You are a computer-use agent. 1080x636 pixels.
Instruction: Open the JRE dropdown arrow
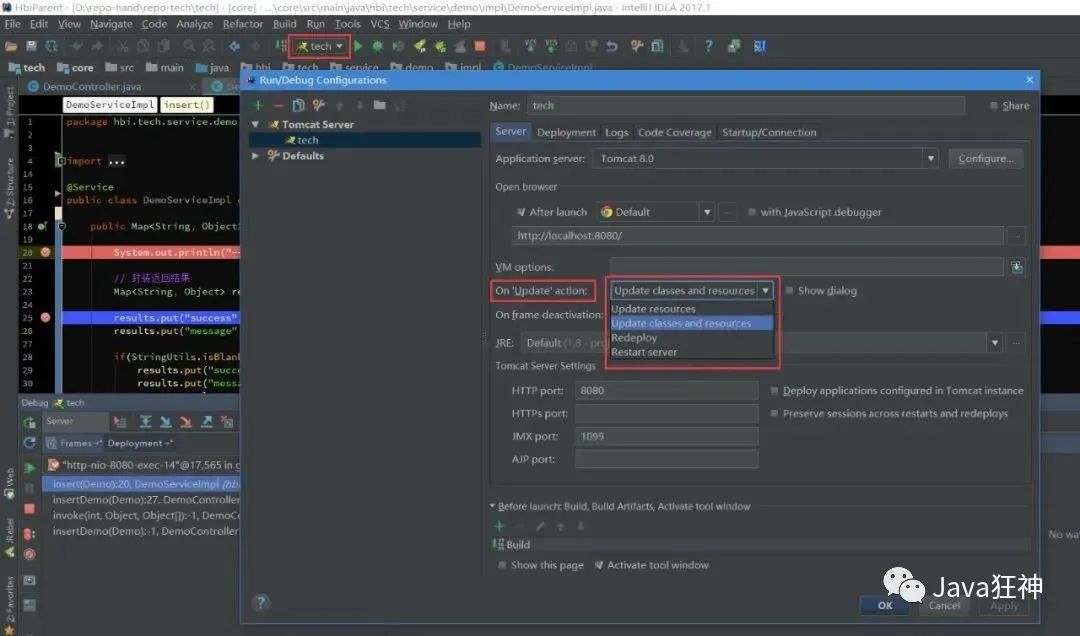pos(995,342)
